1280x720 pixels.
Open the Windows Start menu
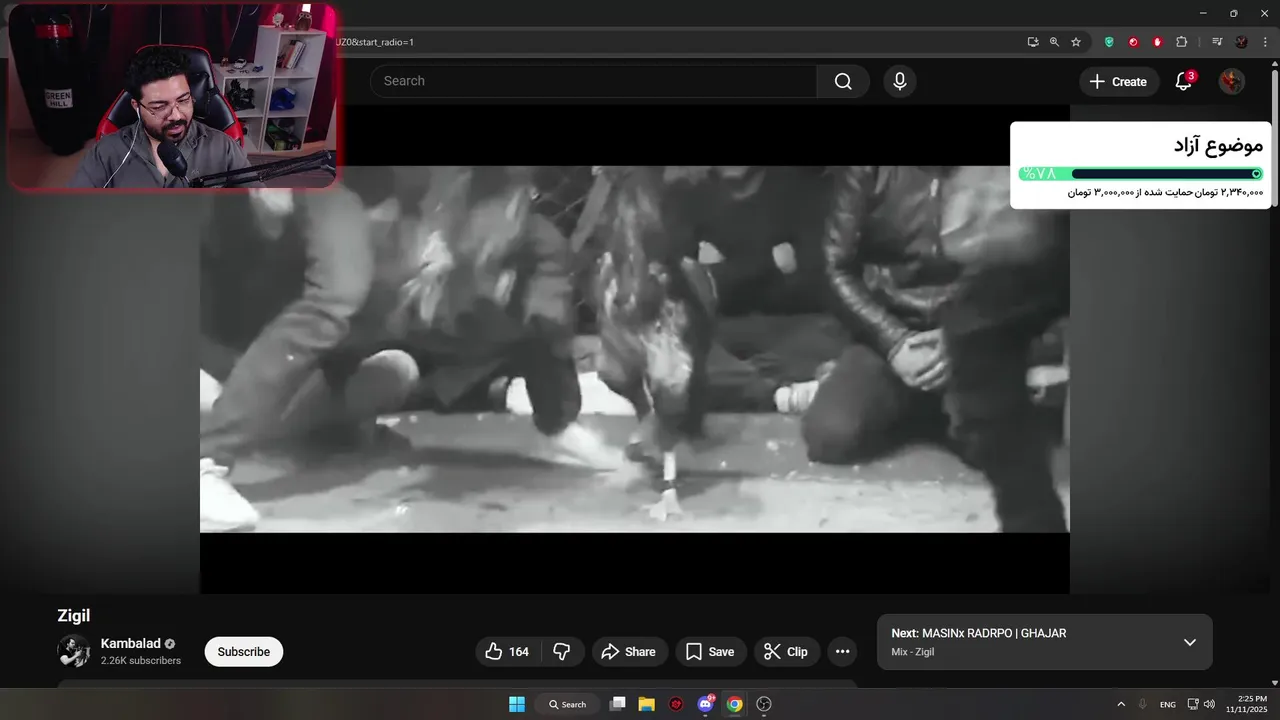click(x=517, y=704)
